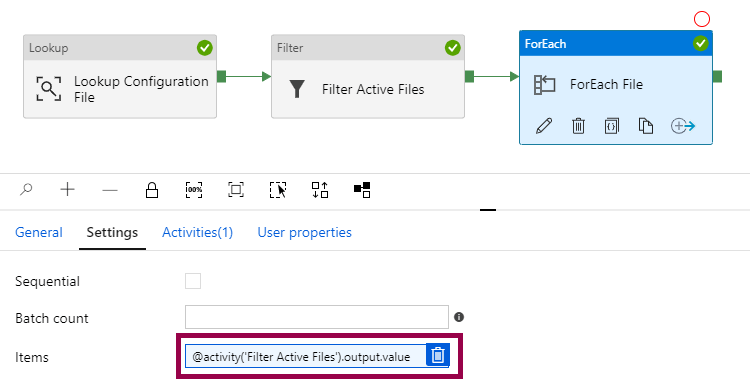The image size is (750, 390).
Task: Add output connection arrow on ForEach activity
Action: pyautogui.click(x=683, y=126)
